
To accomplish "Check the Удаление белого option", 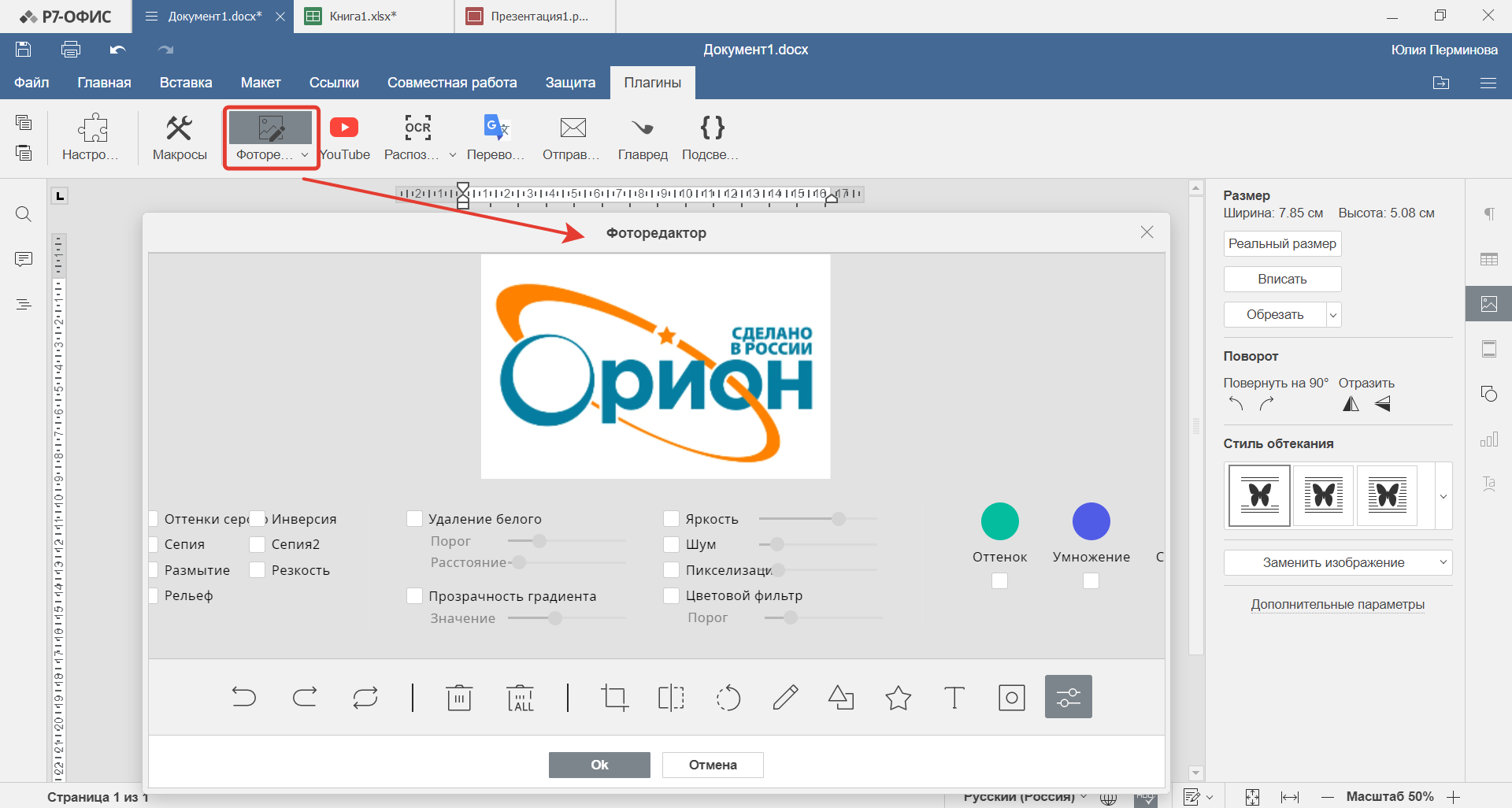I will point(414,519).
